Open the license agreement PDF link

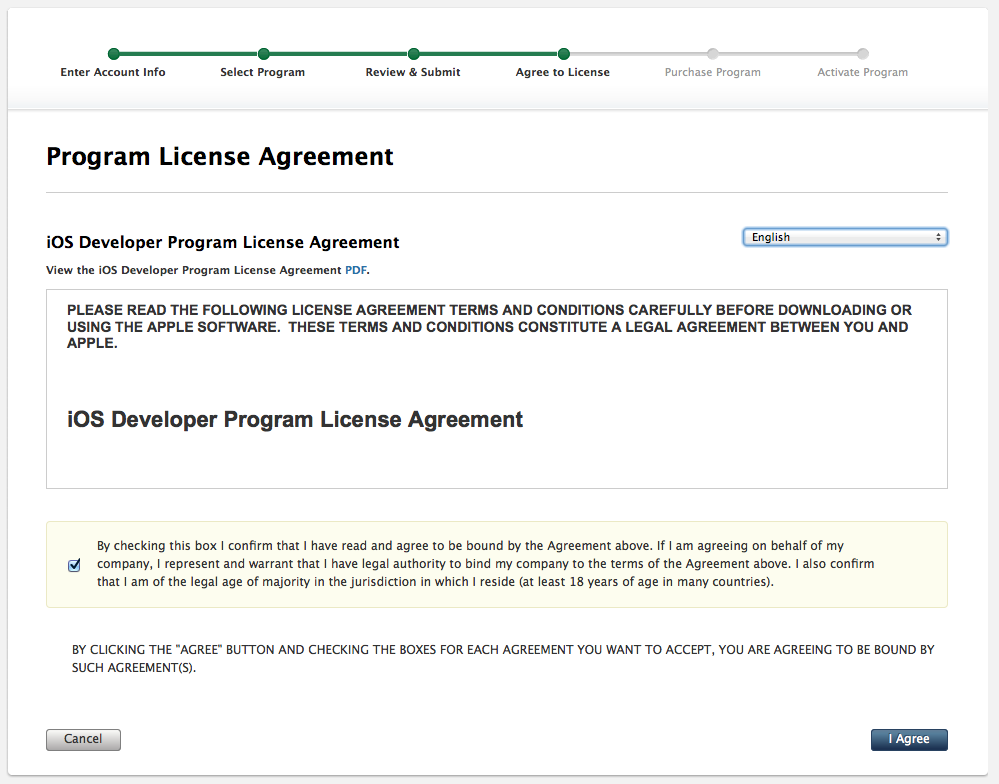[x=356, y=270]
